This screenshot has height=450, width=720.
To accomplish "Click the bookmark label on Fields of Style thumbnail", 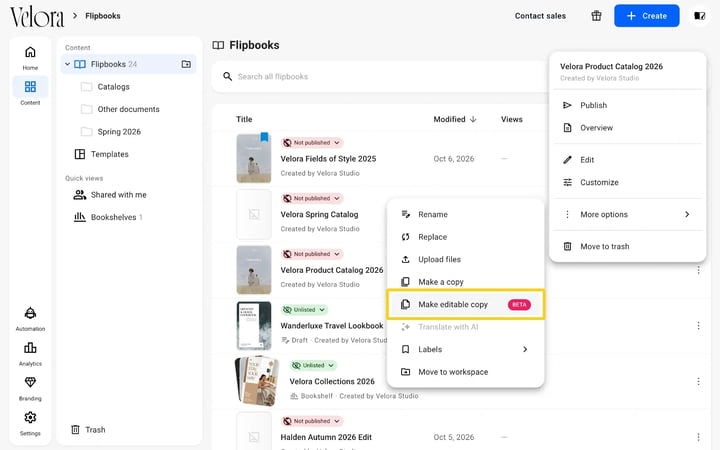I will coord(264,137).
